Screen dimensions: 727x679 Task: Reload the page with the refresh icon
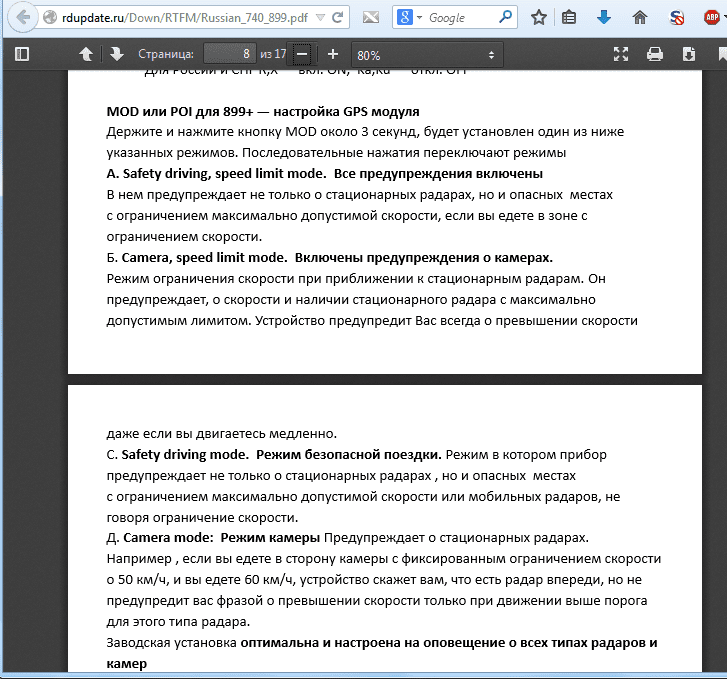tap(338, 18)
